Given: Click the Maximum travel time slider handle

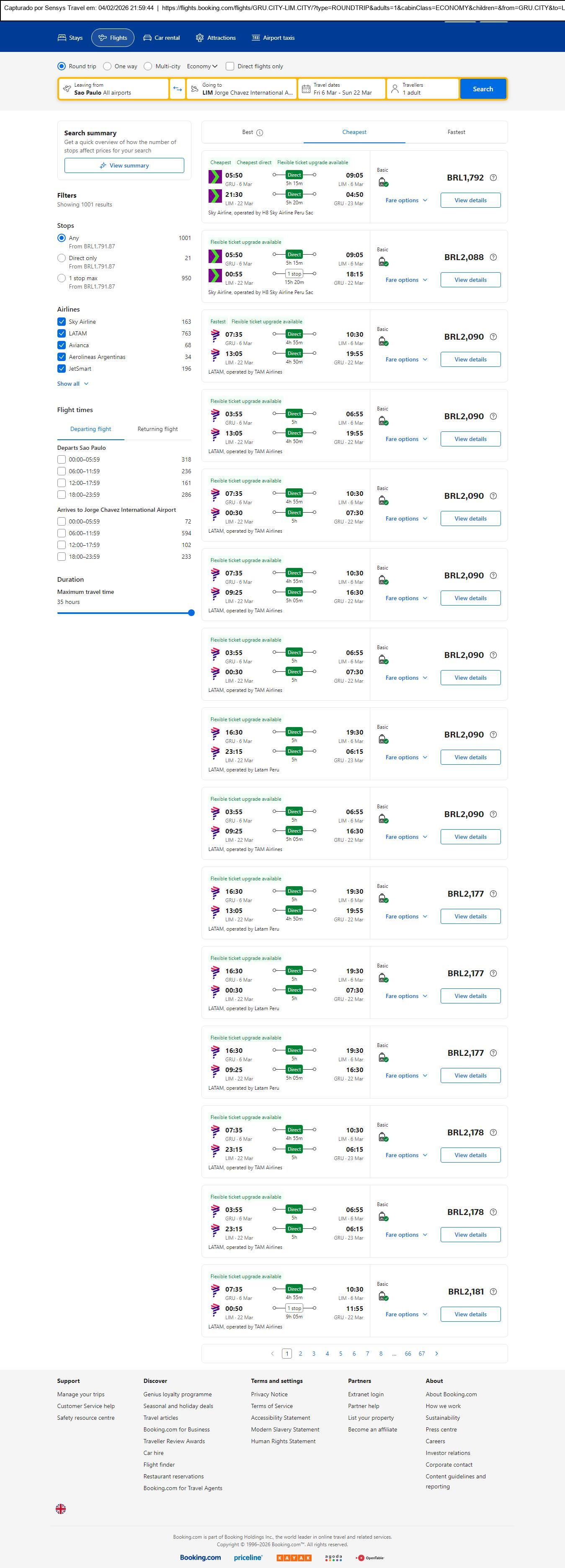Looking at the screenshot, I should (191, 613).
